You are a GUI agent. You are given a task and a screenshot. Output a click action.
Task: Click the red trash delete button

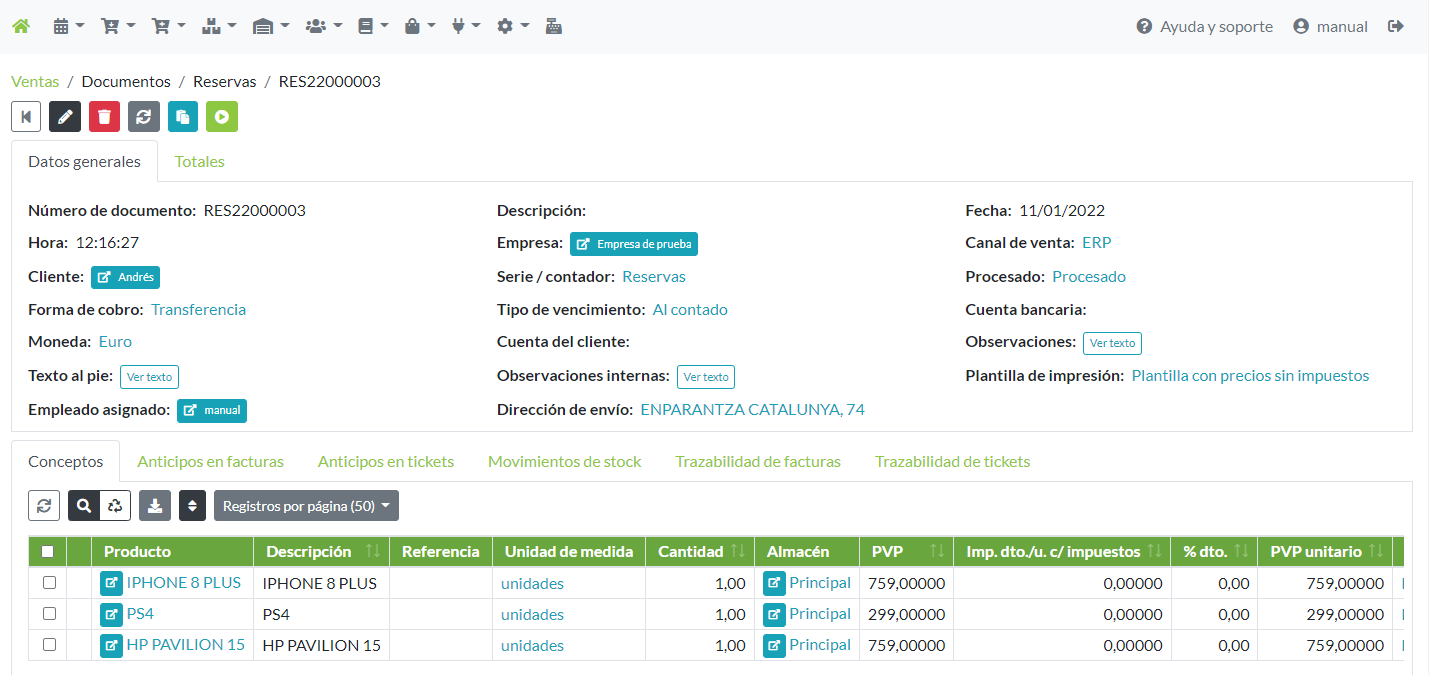[x=104, y=117]
